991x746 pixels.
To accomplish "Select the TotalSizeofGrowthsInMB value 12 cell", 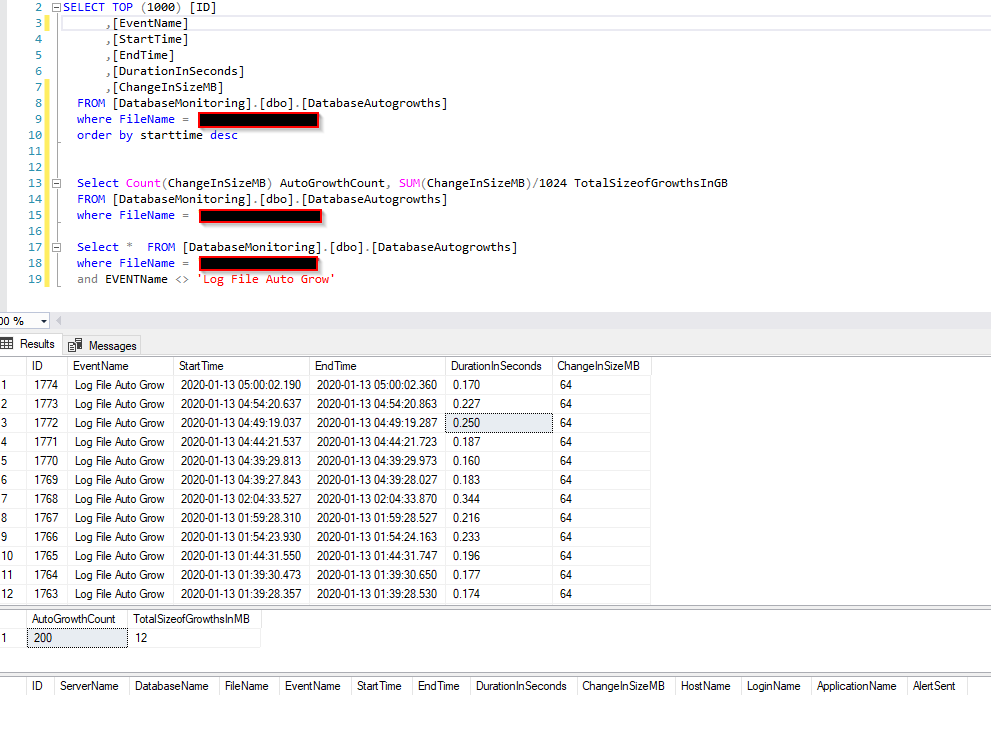I will coord(194,638).
